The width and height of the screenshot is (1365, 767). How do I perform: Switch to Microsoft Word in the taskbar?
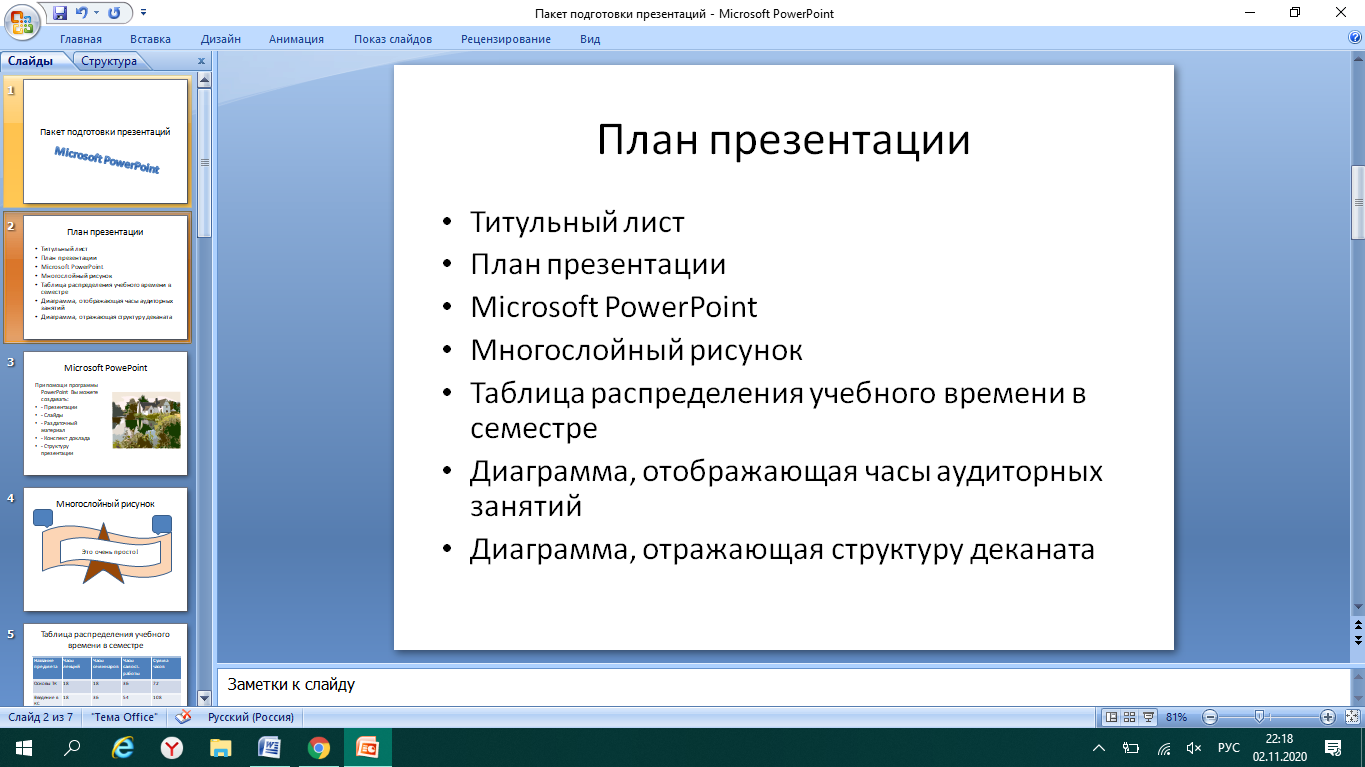coord(270,747)
